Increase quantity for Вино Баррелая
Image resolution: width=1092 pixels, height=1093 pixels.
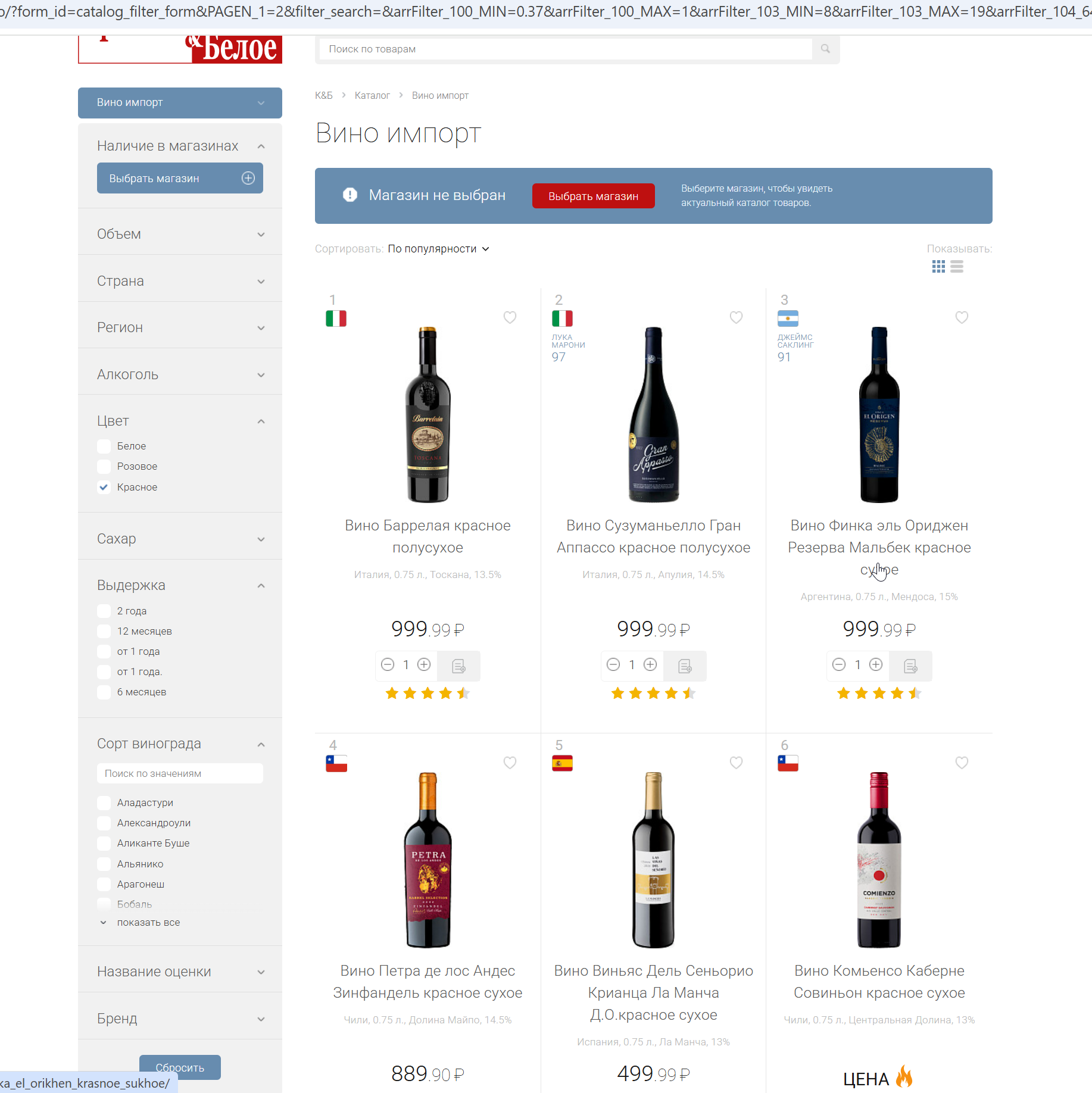pyautogui.click(x=424, y=664)
